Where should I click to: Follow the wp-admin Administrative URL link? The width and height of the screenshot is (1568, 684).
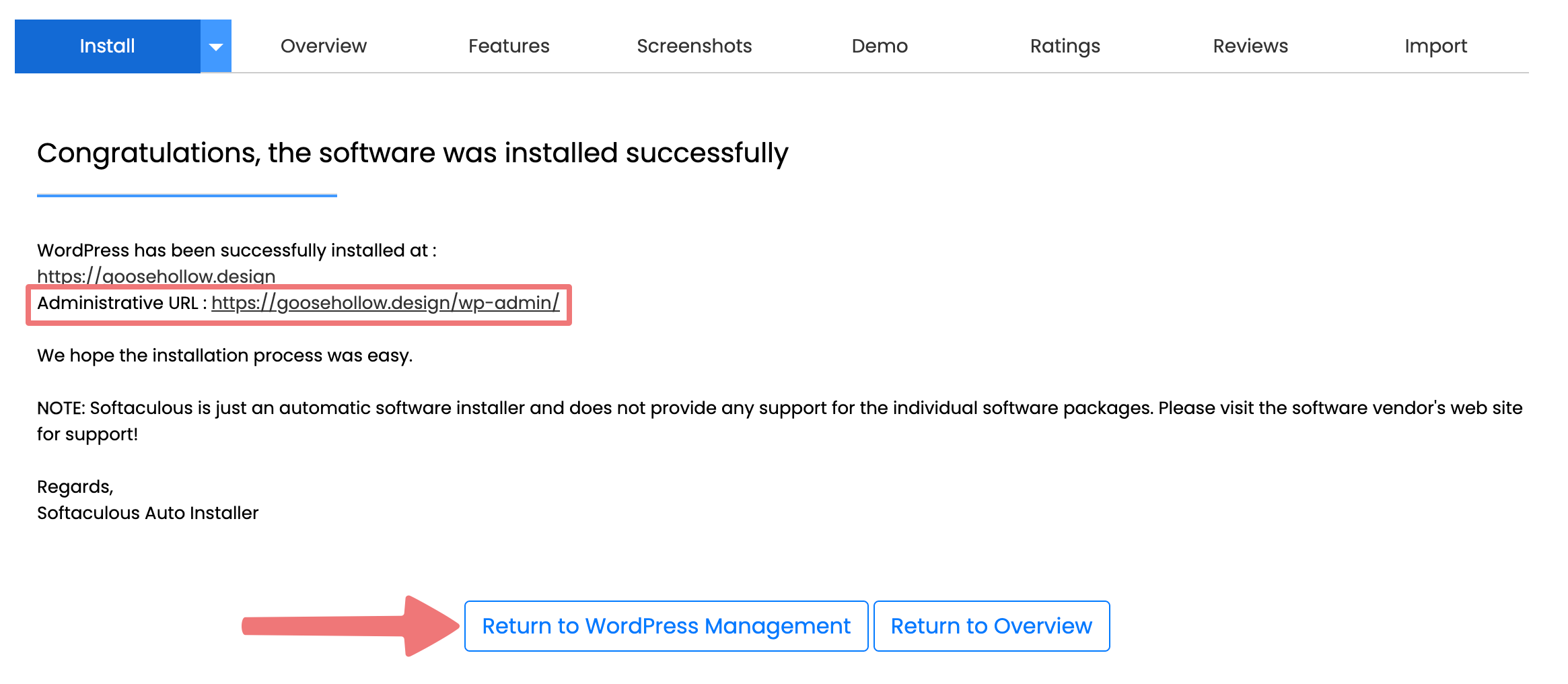(385, 303)
